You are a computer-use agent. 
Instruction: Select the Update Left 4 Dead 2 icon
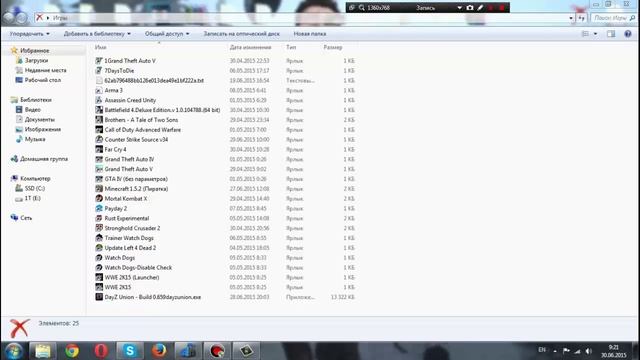coord(99,248)
